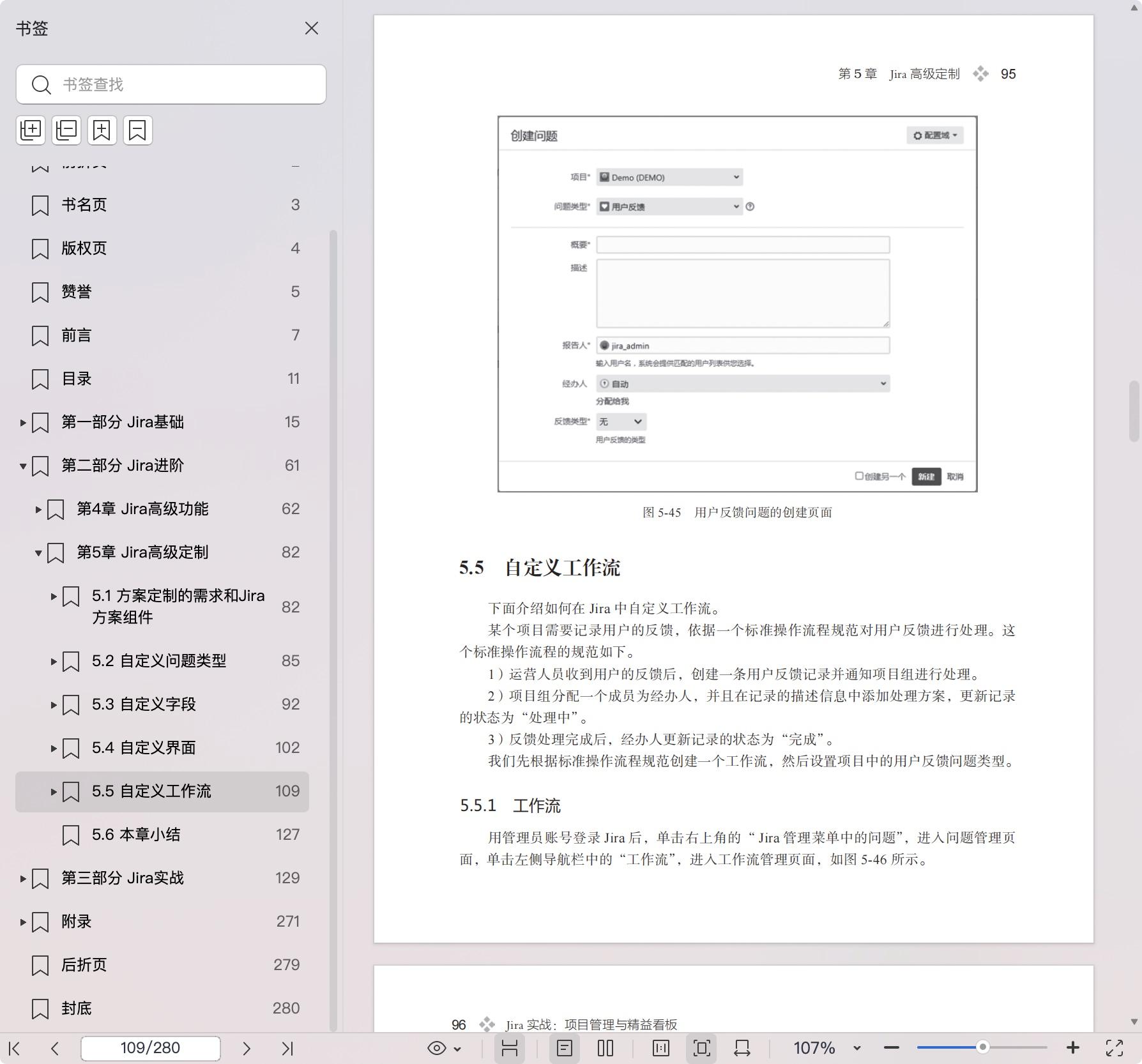Go to previous page
The height and width of the screenshot is (1064, 1142).
55,1048
